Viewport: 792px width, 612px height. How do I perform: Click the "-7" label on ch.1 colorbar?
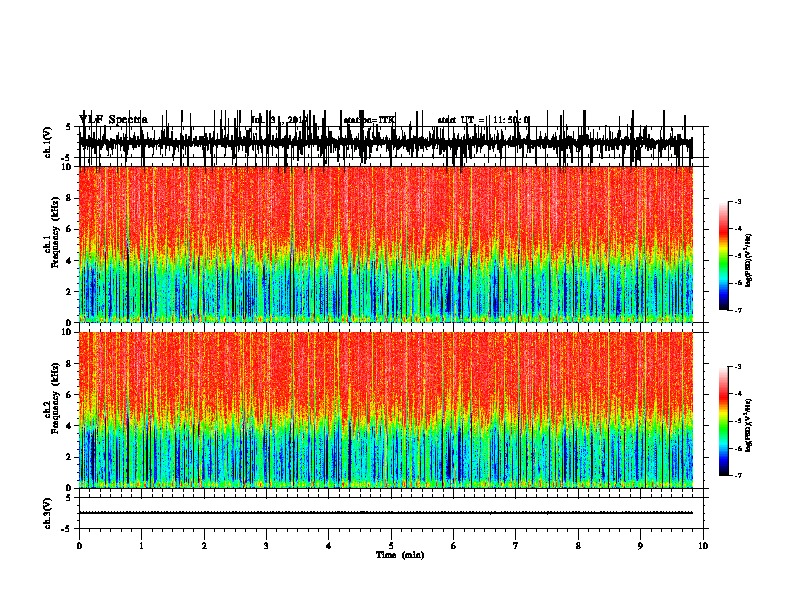coord(737,310)
